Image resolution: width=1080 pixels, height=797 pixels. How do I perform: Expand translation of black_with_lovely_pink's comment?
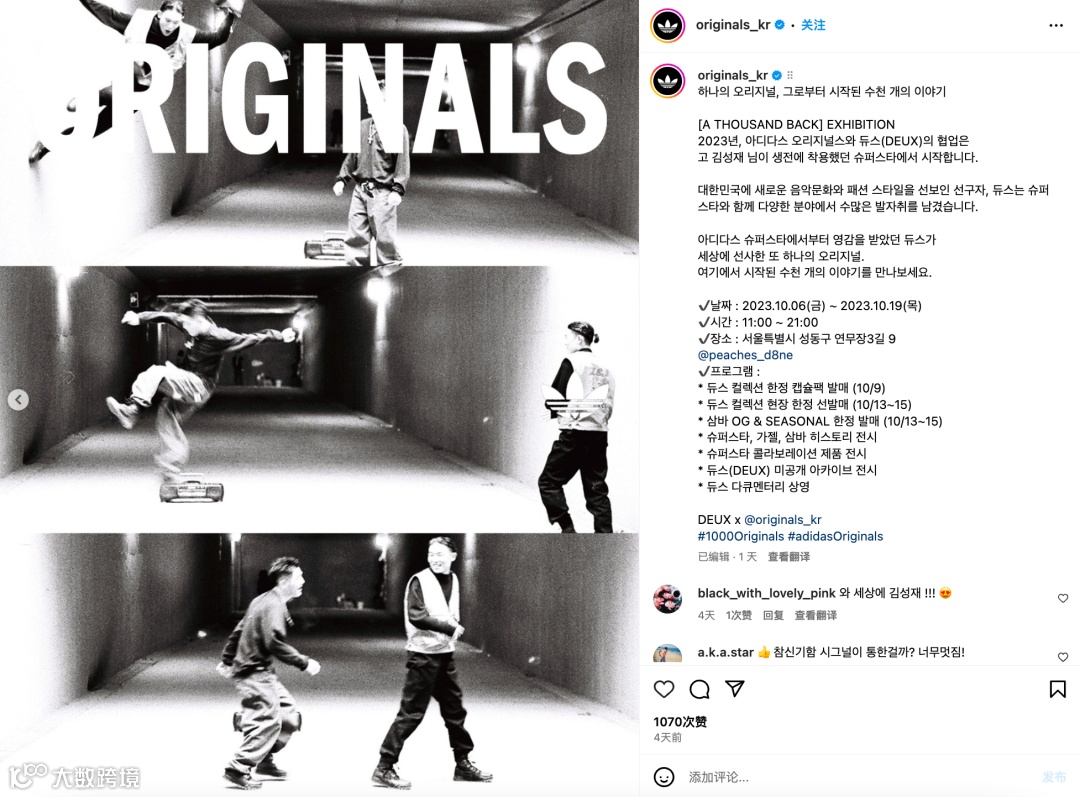816,615
